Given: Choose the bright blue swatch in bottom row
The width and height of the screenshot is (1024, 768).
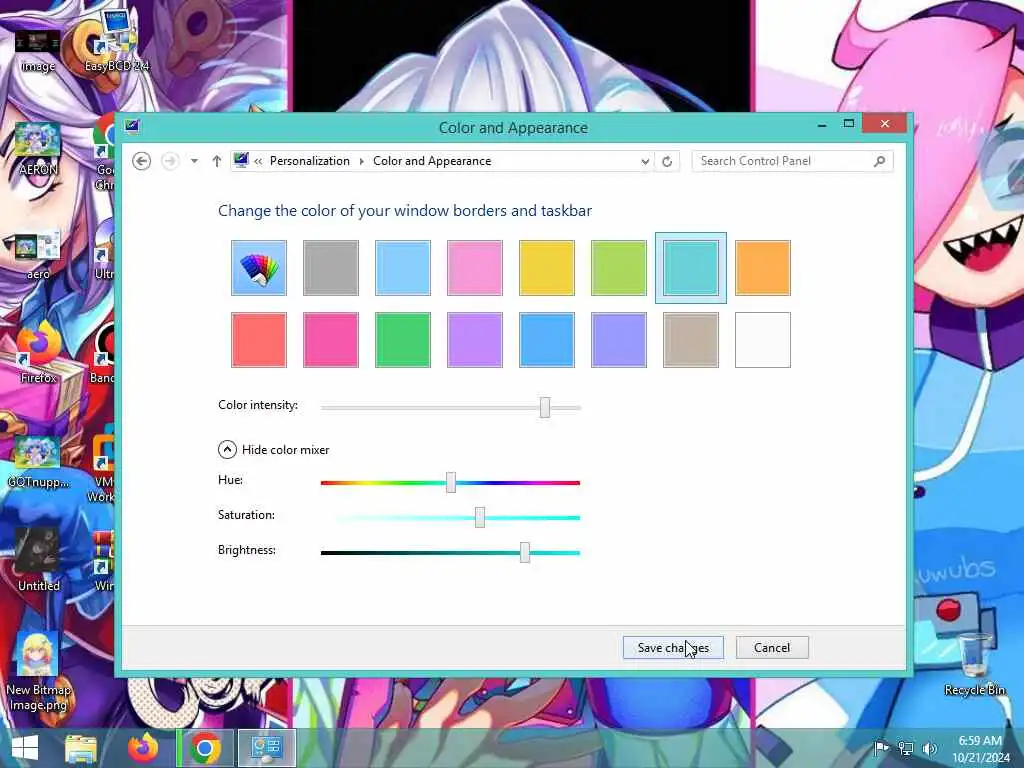Looking at the screenshot, I should 547,340.
